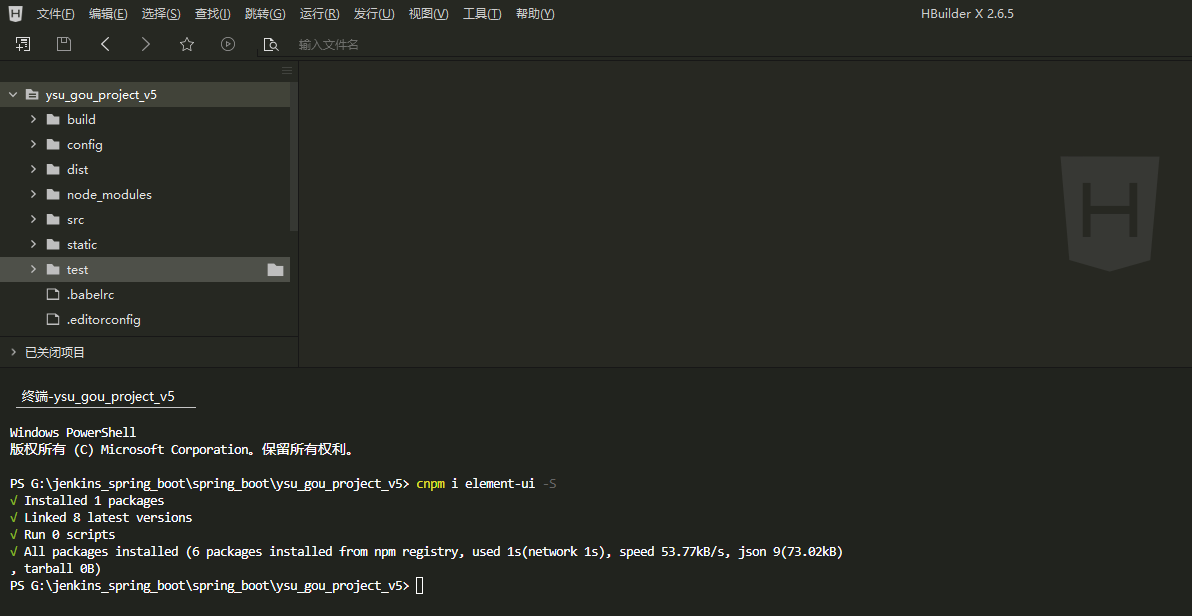
Task: Select the static folder name
Action: coord(82,245)
